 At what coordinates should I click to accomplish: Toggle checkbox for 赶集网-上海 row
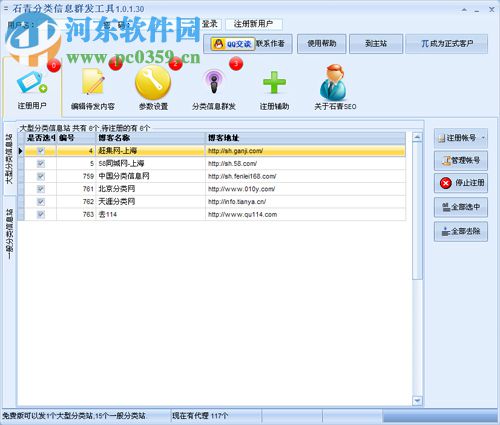pyautogui.click(x=41, y=151)
